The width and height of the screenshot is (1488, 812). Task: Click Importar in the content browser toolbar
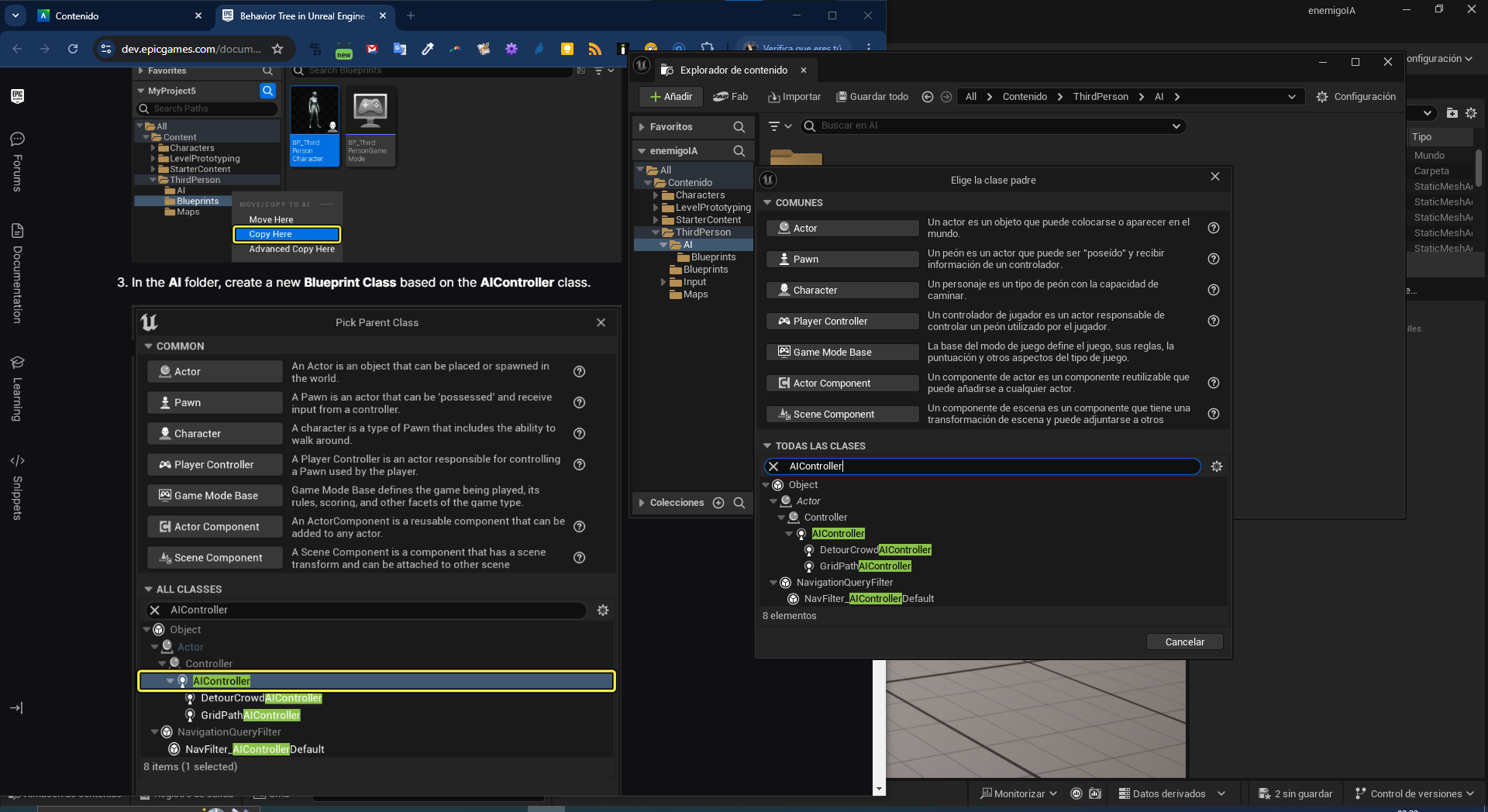pyautogui.click(x=794, y=97)
